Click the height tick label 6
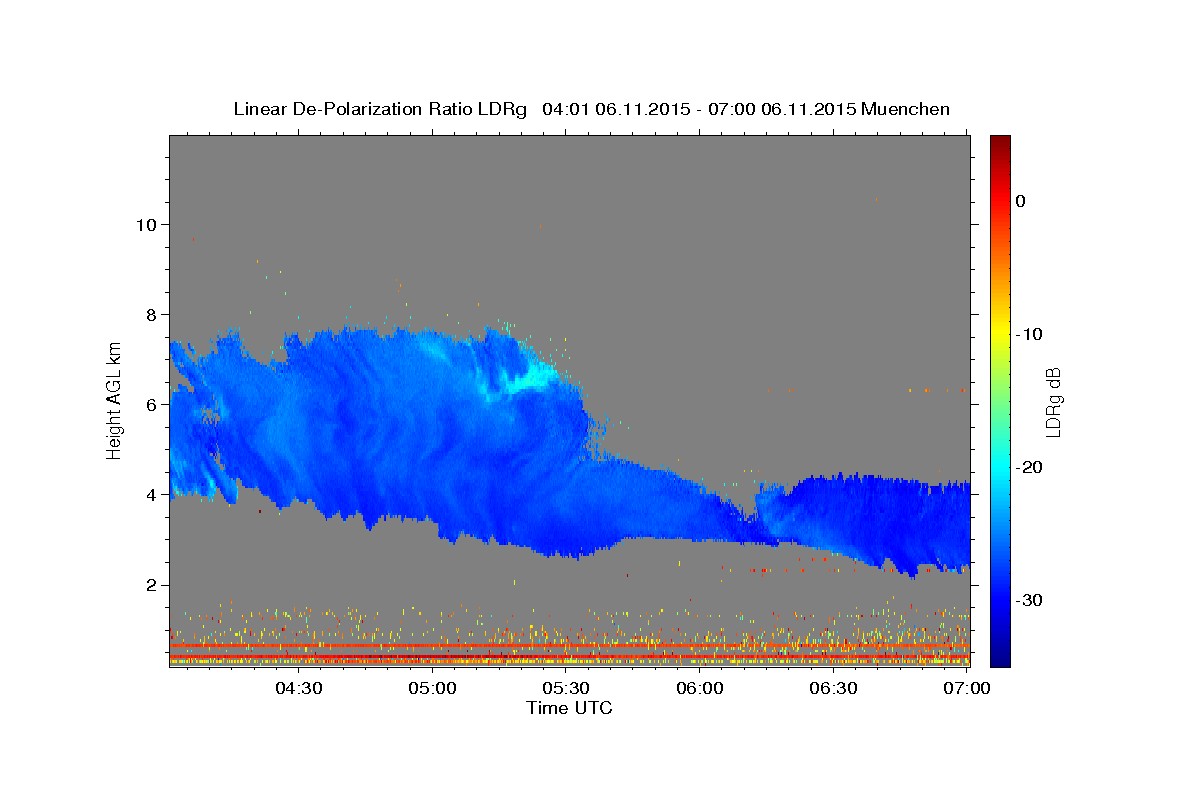The image size is (1200, 800). 152,404
